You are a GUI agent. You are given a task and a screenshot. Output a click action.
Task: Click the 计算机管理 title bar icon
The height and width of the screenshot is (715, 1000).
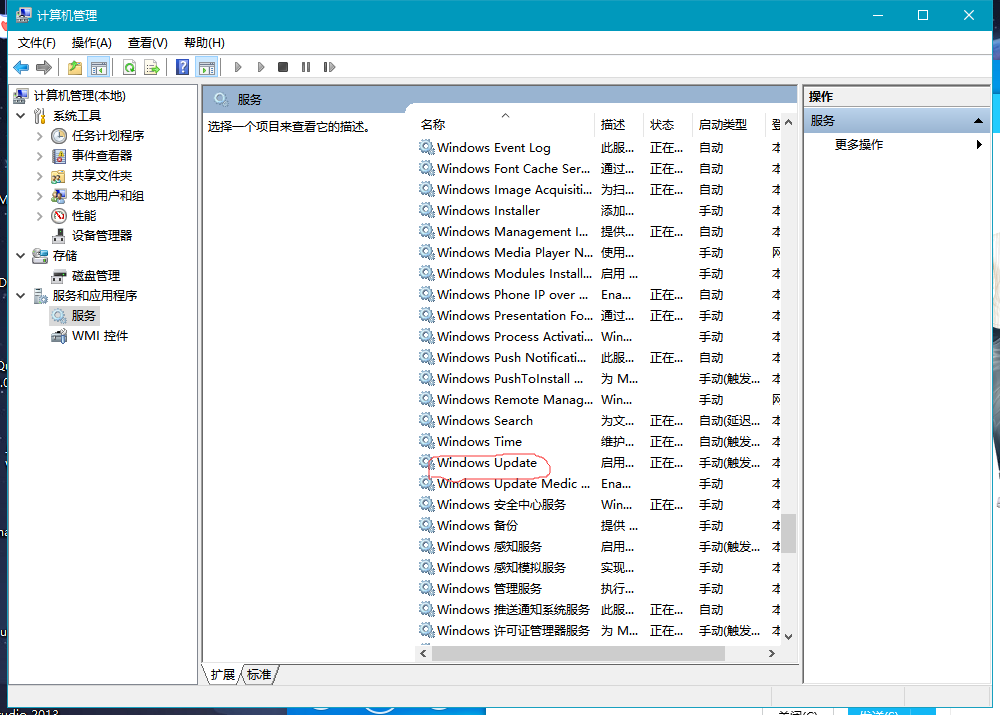point(24,15)
